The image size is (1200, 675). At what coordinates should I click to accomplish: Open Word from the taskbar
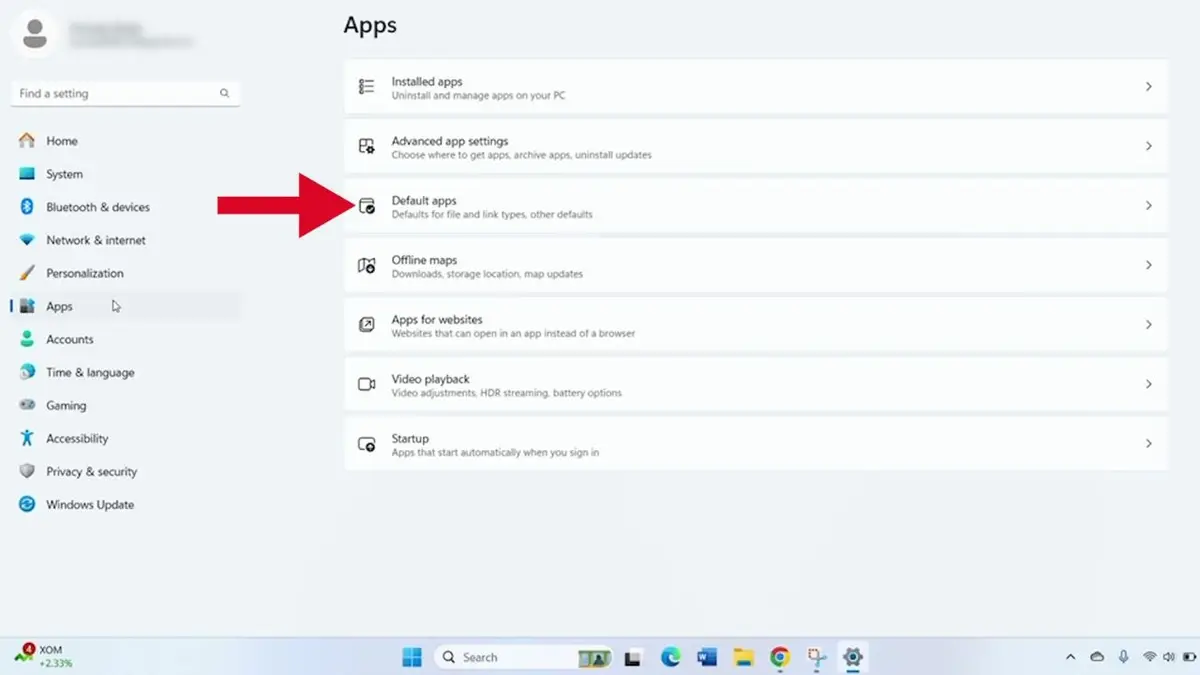(707, 657)
